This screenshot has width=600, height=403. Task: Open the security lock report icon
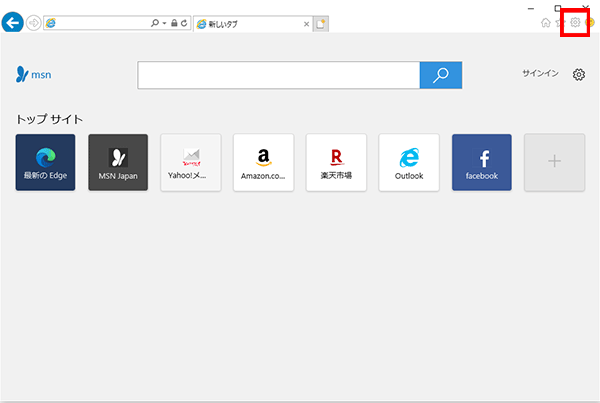click(x=174, y=23)
